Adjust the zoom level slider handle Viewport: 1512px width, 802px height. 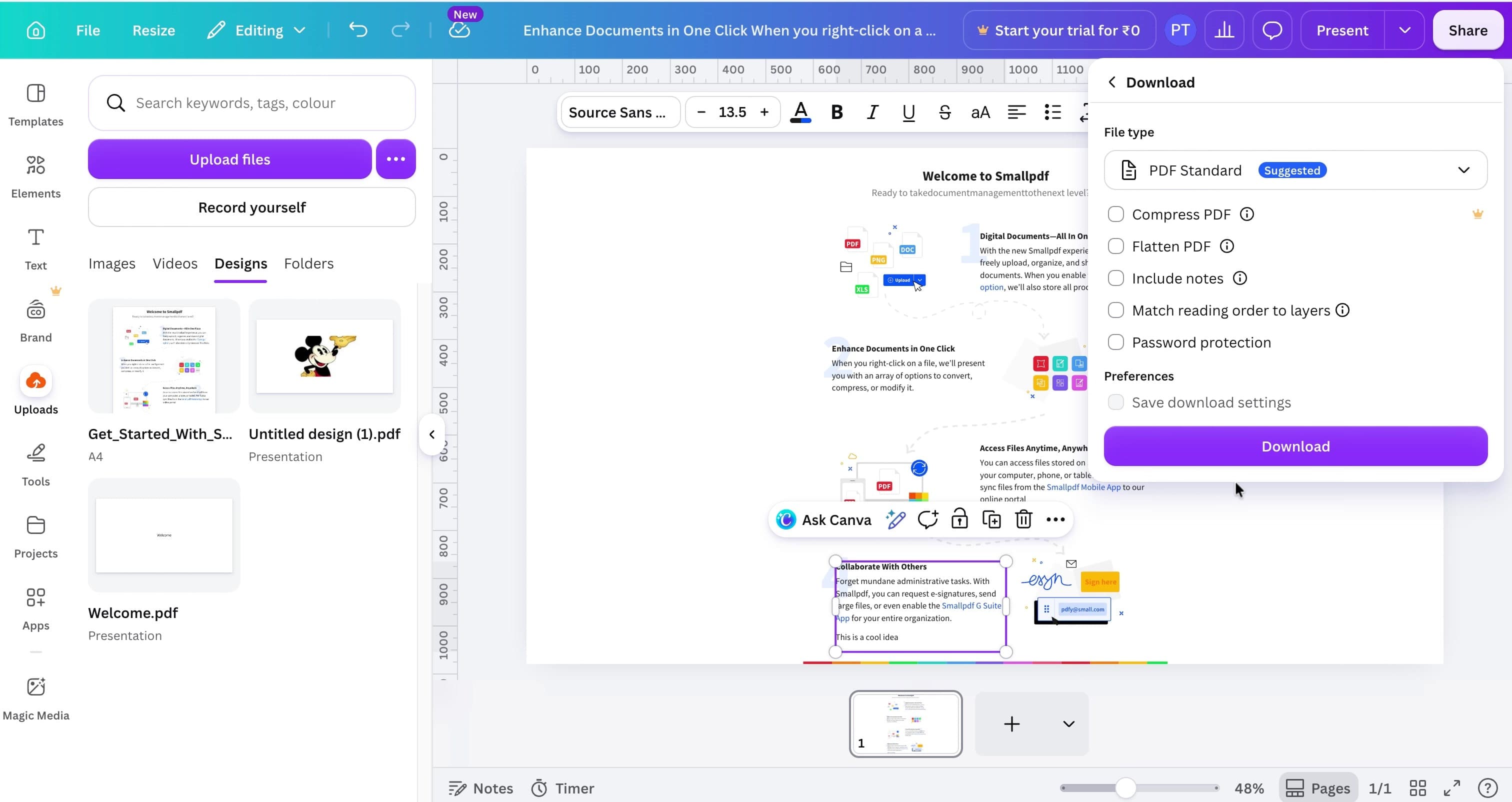[1125, 788]
